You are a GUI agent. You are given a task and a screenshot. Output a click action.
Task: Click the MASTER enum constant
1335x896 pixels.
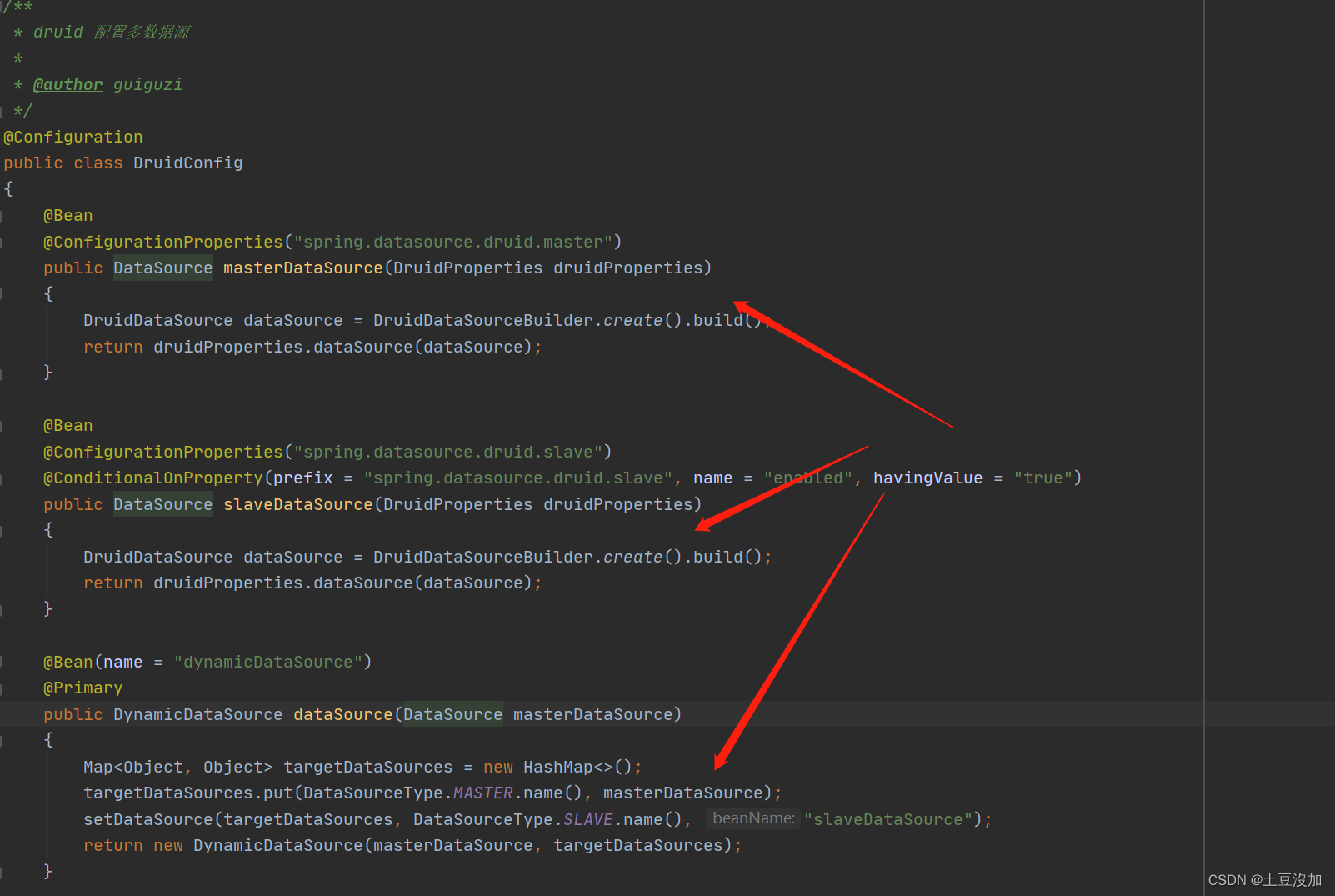483,793
